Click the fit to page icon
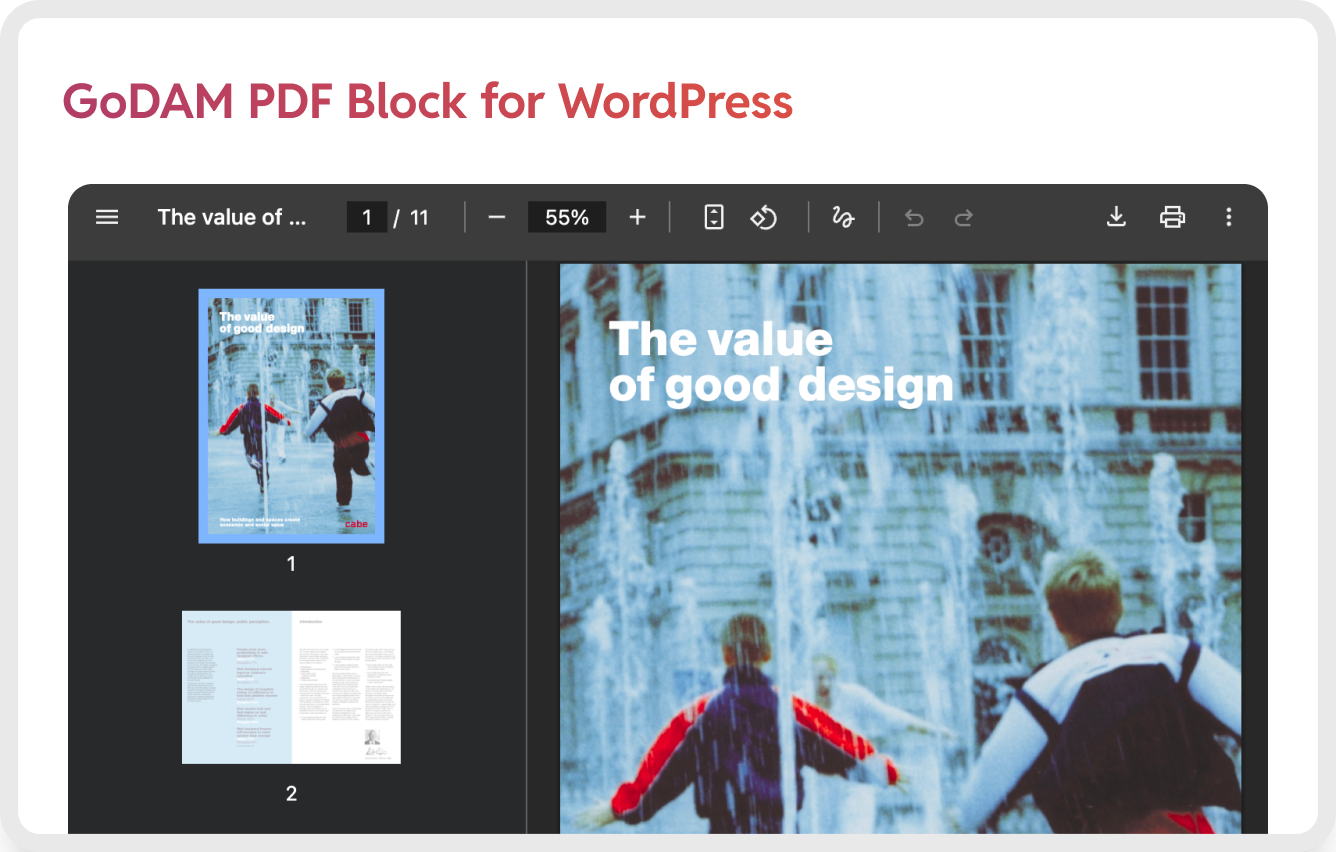 click(x=714, y=217)
